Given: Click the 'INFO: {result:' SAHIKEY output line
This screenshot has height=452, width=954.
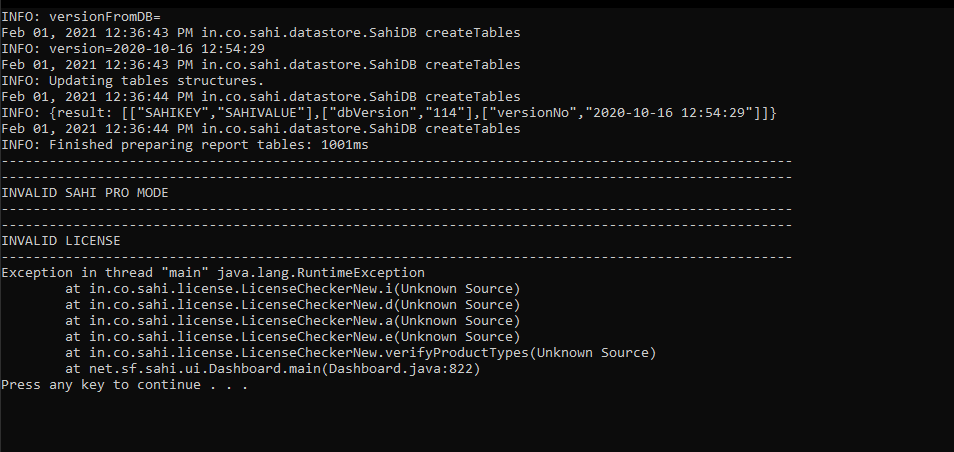Looking at the screenshot, I should tap(389, 113).
